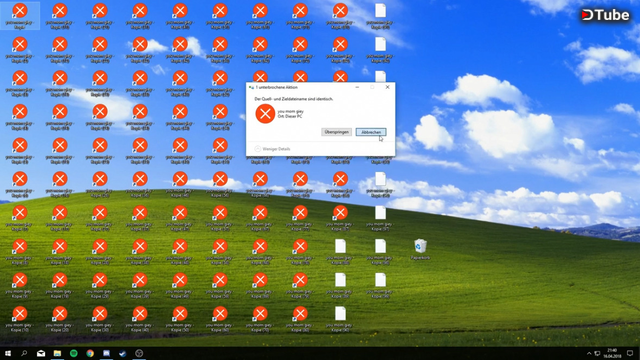Select blank file icon 'you mom gey - Kopie (89)'
This screenshot has height=360, width=640.
click(x=340, y=285)
